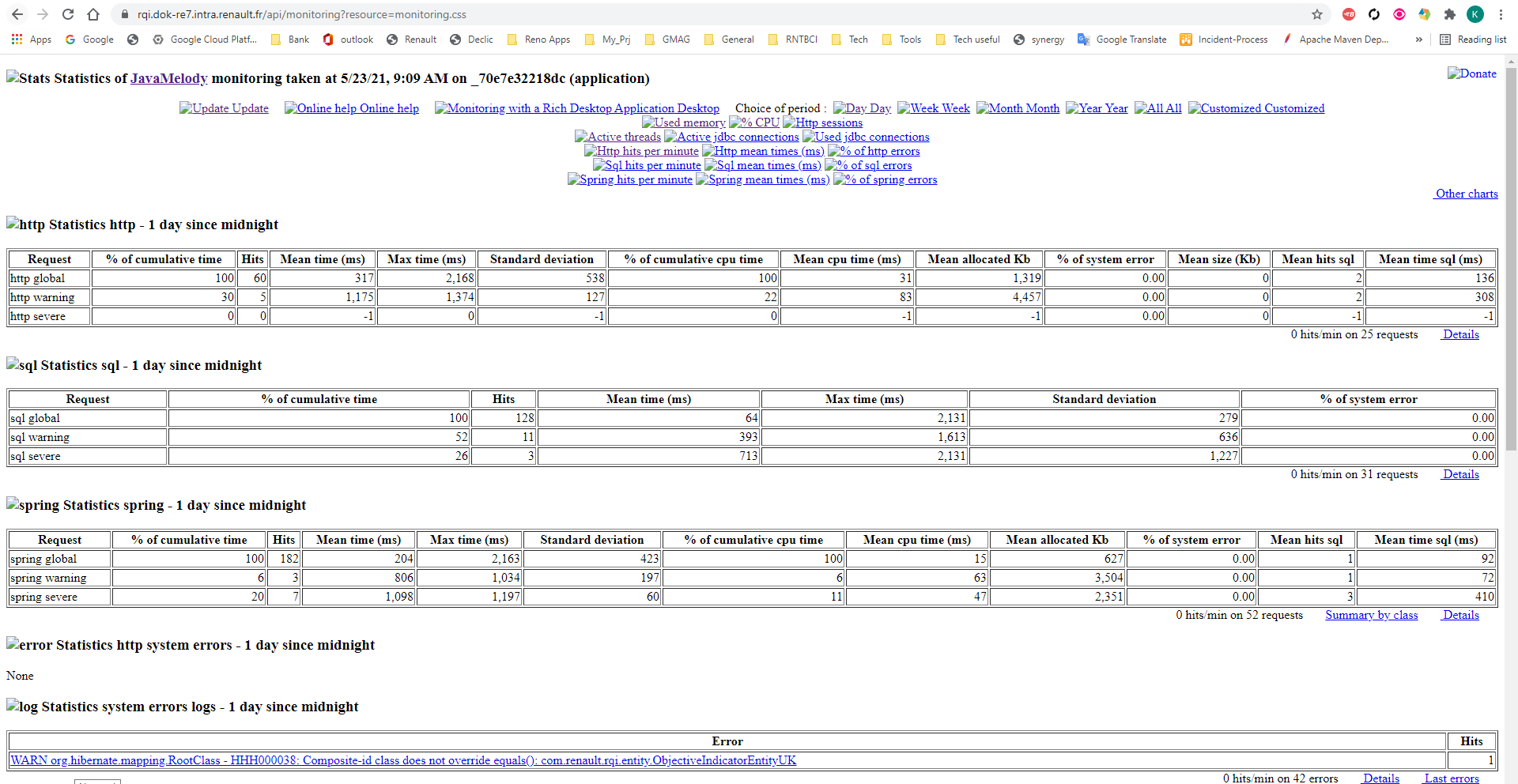Select the Year period
The width and height of the screenshot is (1518, 784).
pos(1097,108)
